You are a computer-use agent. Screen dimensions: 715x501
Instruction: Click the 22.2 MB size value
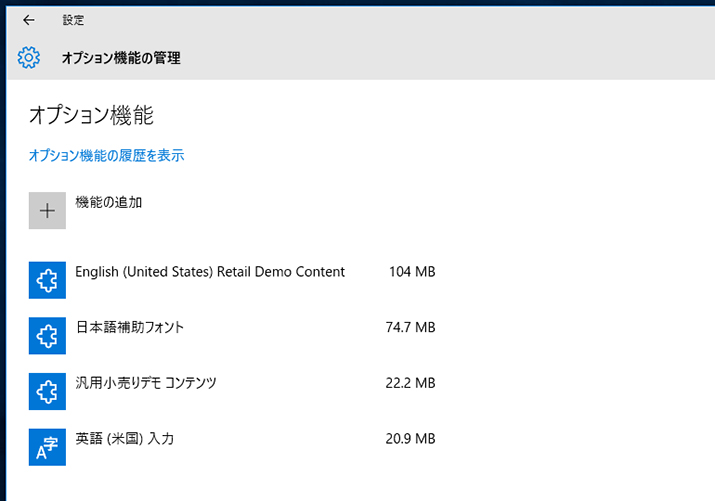(x=410, y=383)
